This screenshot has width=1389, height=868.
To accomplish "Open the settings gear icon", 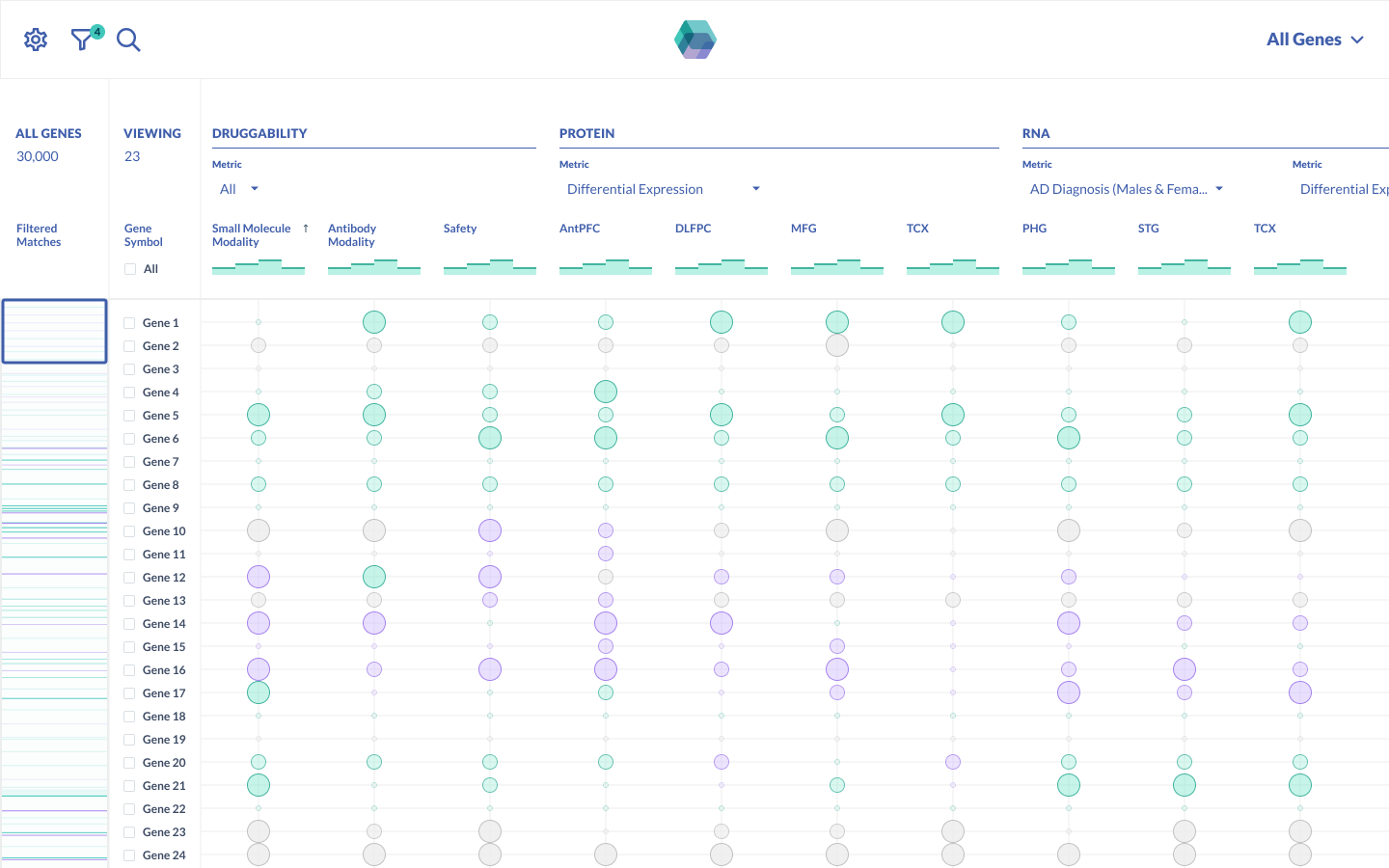I will coord(36,40).
